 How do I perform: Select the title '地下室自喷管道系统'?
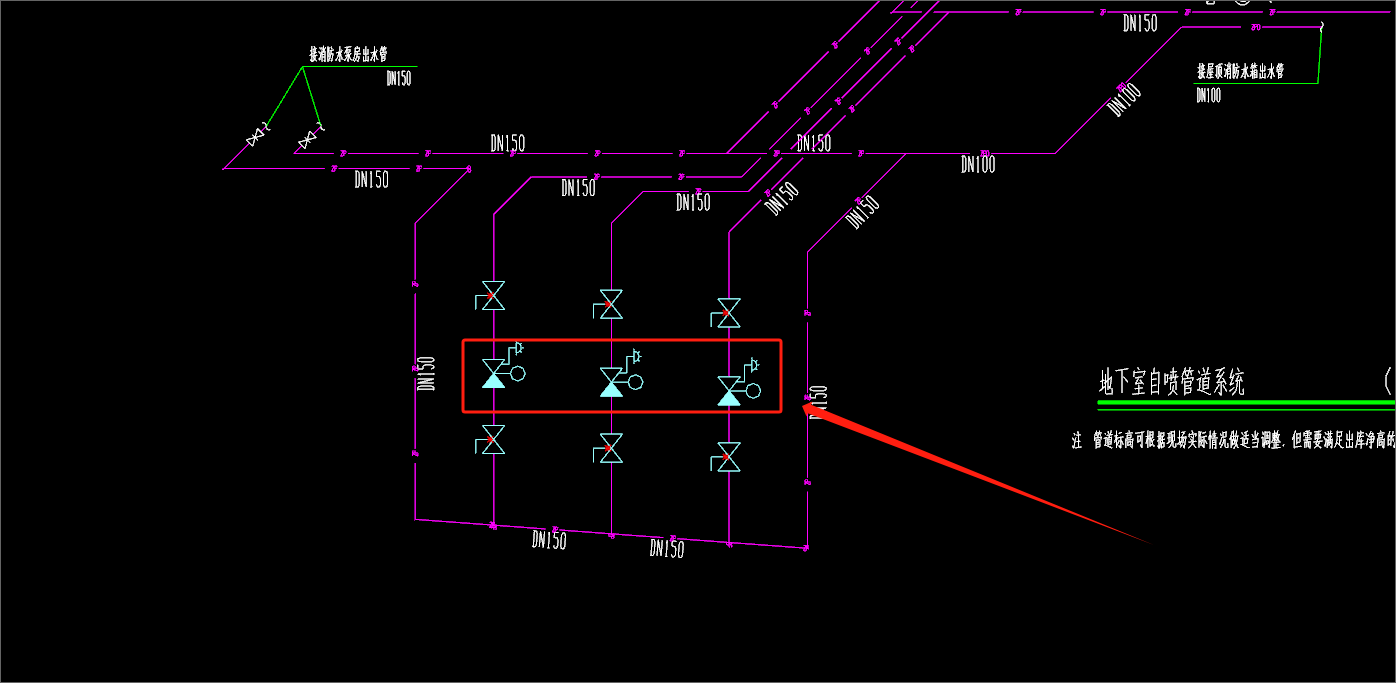coord(1172,382)
